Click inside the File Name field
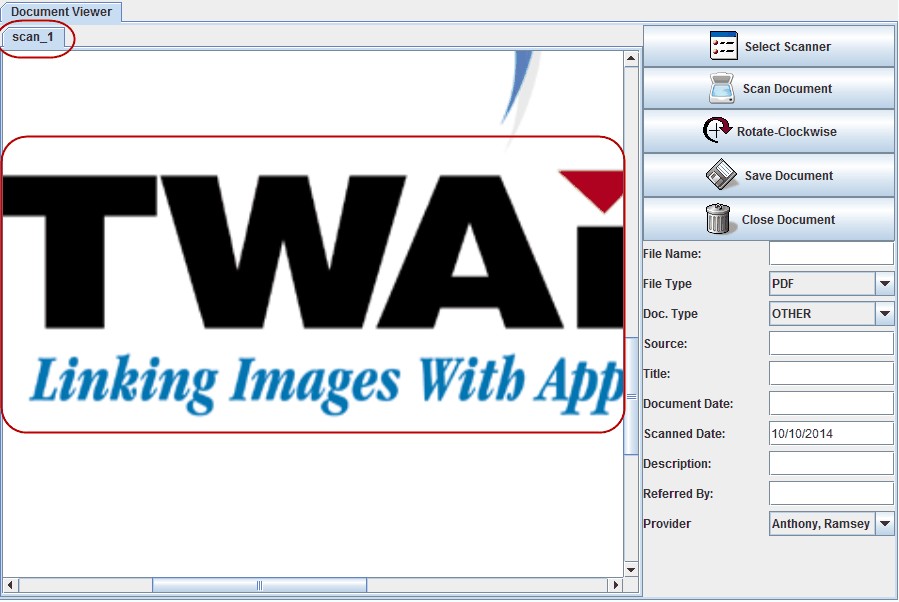The image size is (899, 602). coord(830,254)
